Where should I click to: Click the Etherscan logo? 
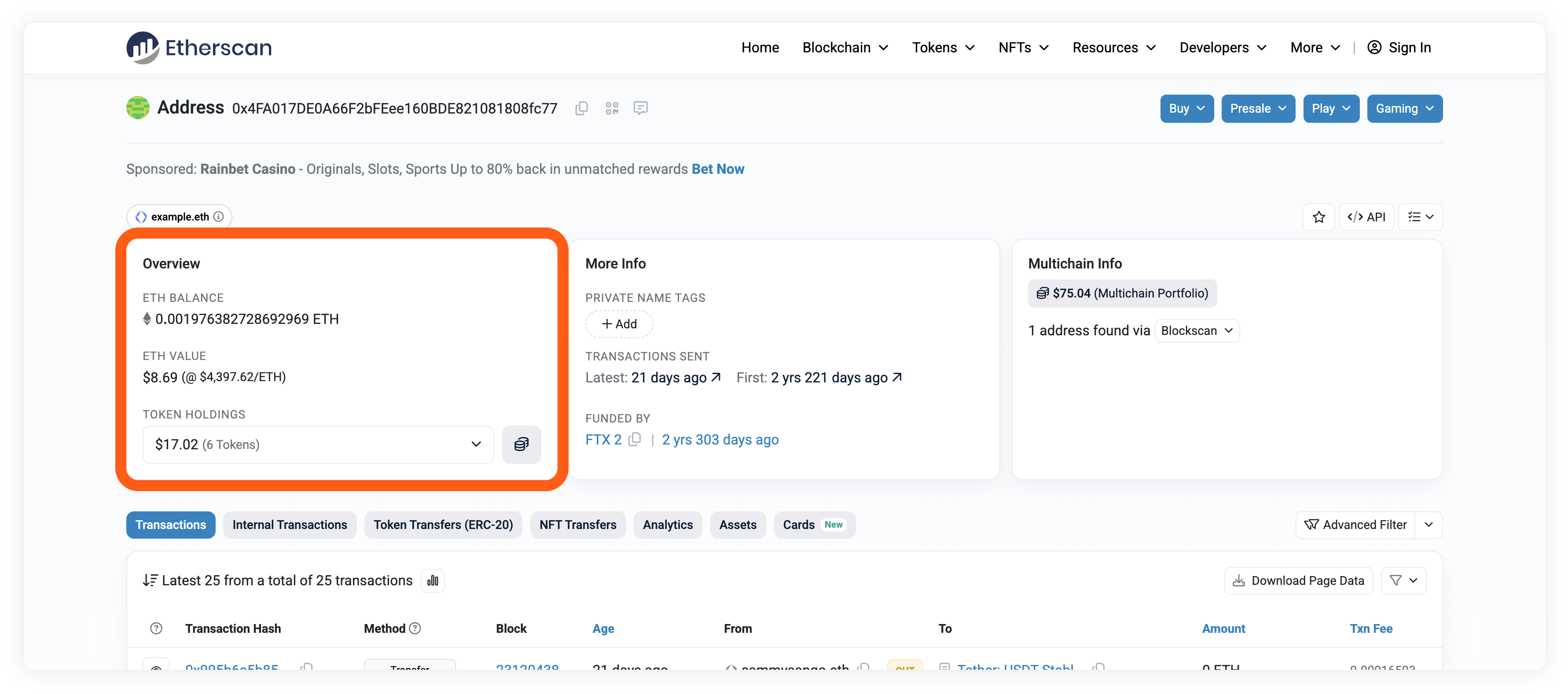pyautogui.click(x=199, y=48)
